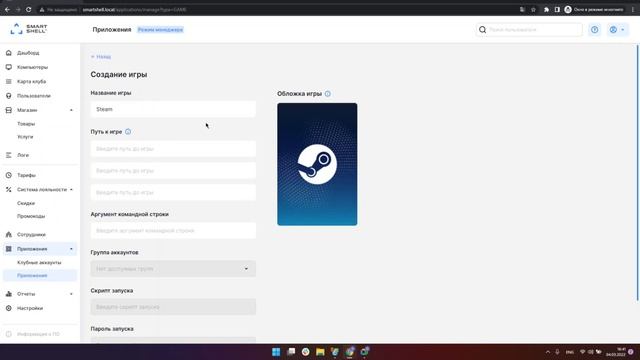Open the Store (Магазин) menu item
The image size is (640, 360).
[27, 110]
